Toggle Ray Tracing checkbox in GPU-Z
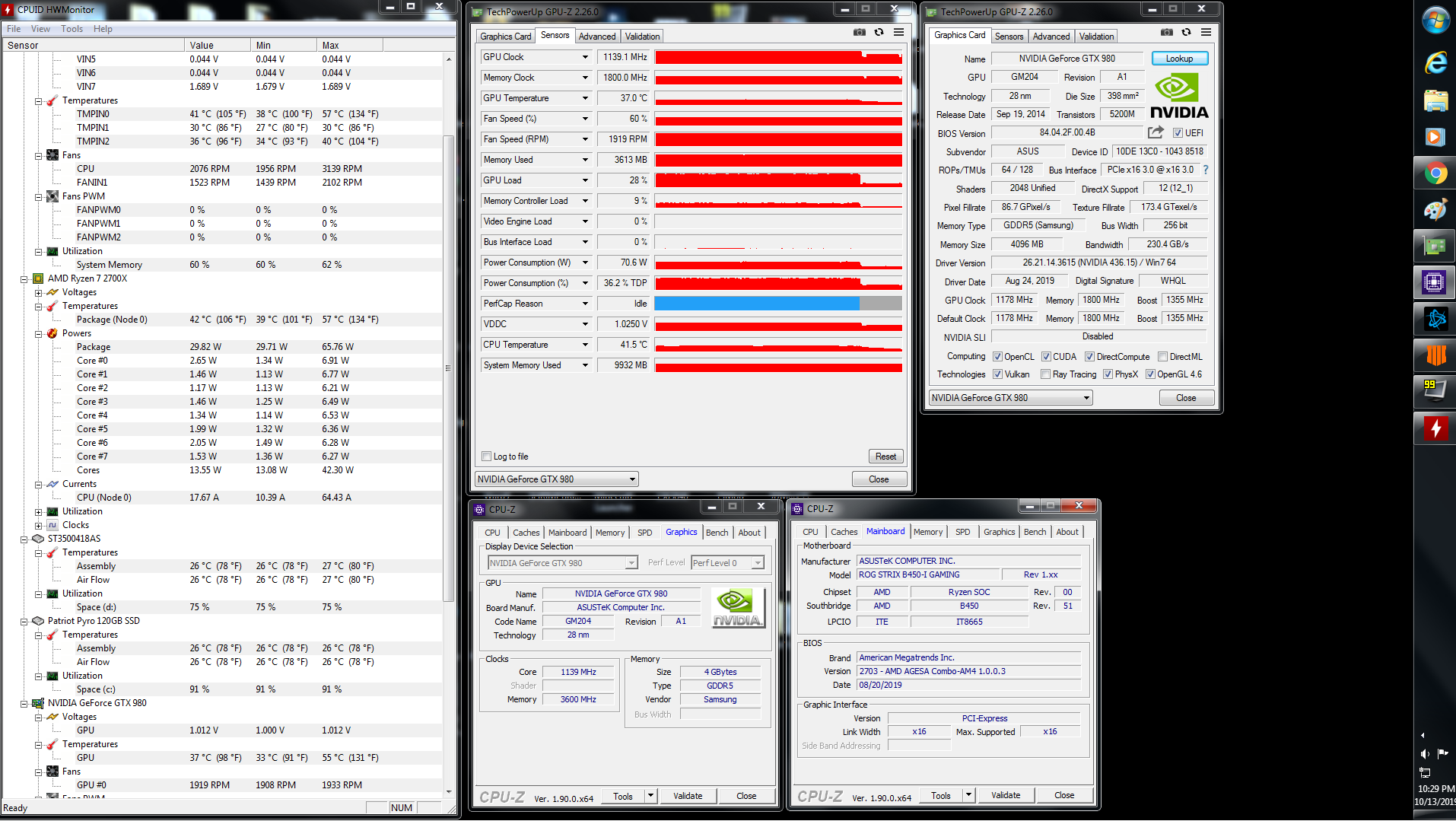1456x821 pixels. 1045,374
